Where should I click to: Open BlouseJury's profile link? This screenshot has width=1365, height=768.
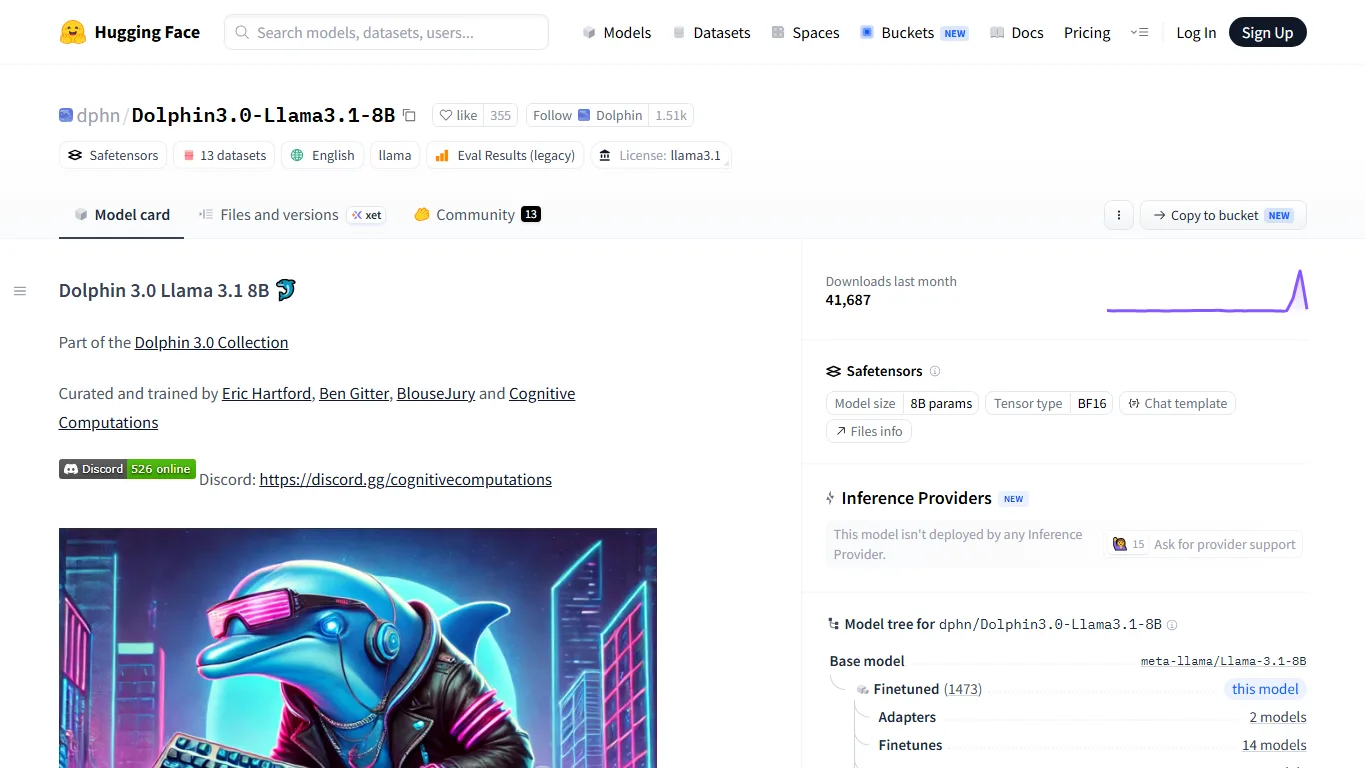[436, 394]
